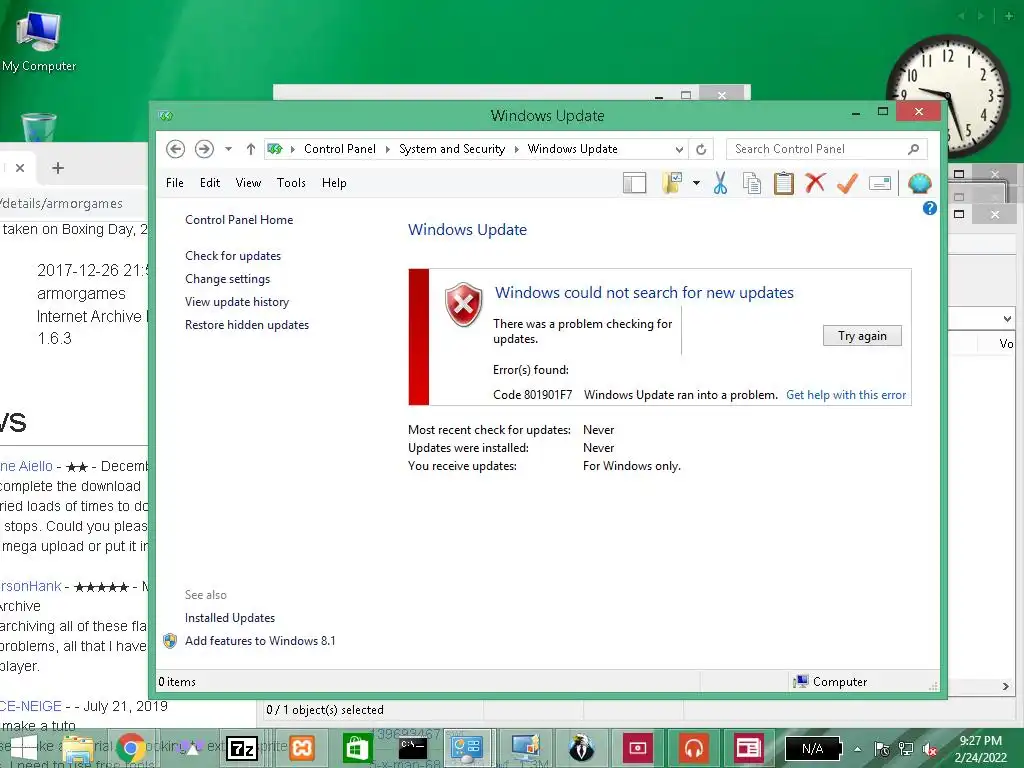Image resolution: width=1024 pixels, height=768 pixels.
Task: Open the recent locations dropdown arrow
Action: pos(229,149)
